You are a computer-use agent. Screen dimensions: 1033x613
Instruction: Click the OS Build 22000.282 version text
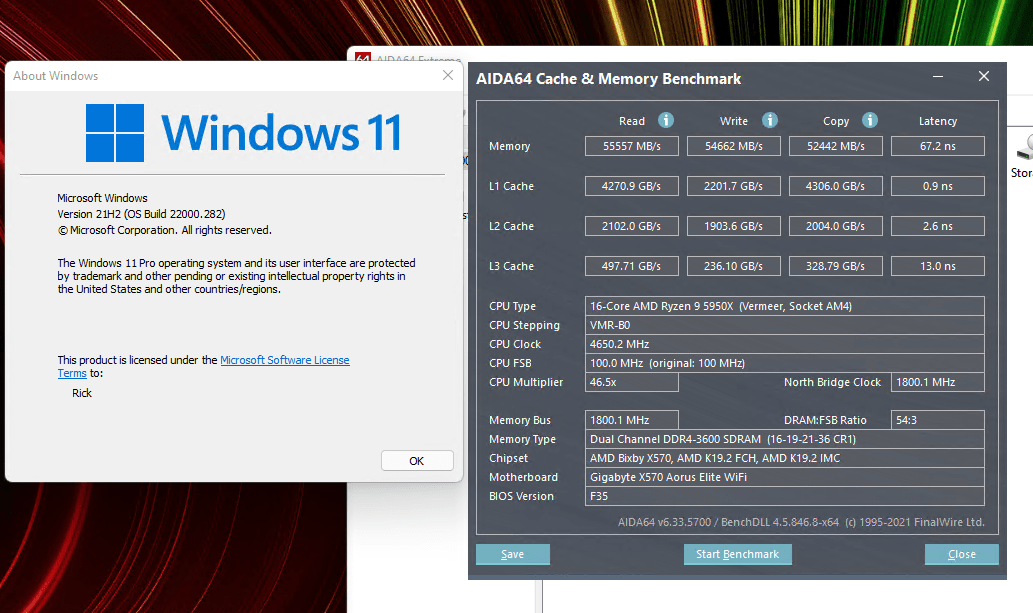pos(141,214)
